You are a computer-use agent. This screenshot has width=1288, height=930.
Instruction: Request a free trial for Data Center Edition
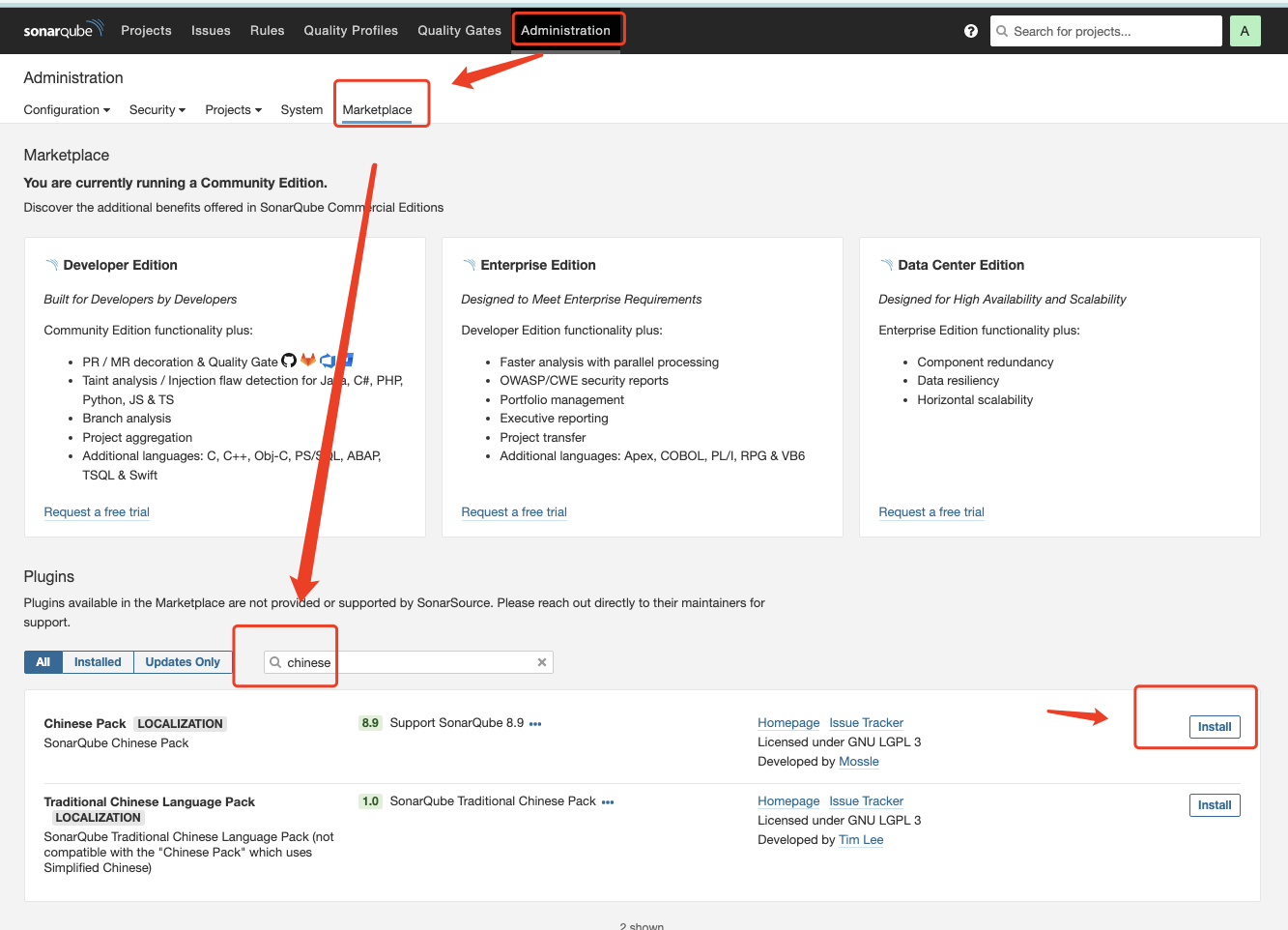click(931, 511)
